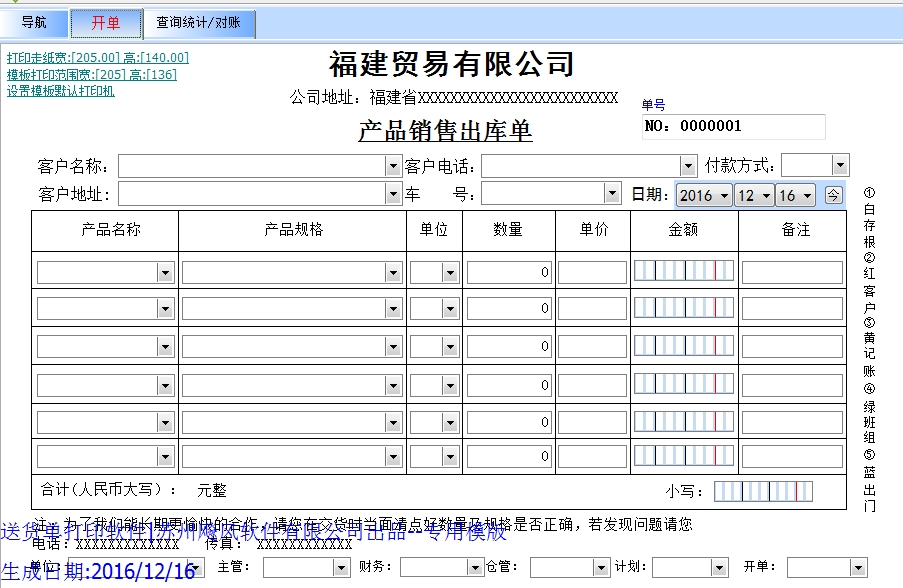The width and height of the screenshot is (903, 588).
Task: Click the 金额 grid in fifth row
Action: tap(684, 422)
